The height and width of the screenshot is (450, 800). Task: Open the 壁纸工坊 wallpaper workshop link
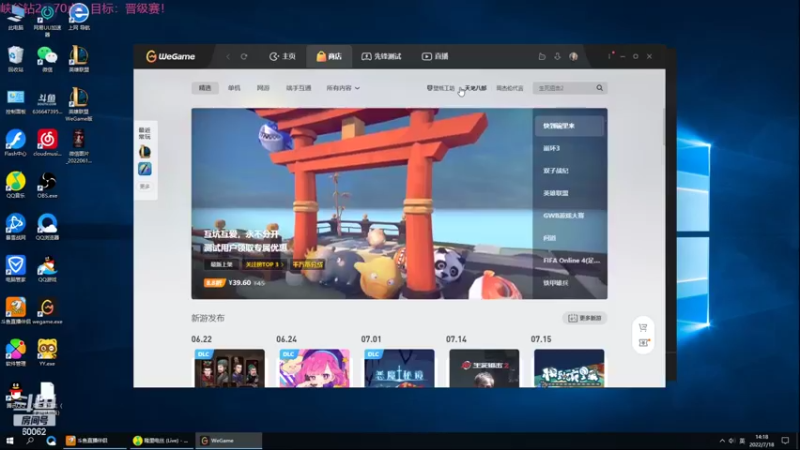[x=441, y=88]
